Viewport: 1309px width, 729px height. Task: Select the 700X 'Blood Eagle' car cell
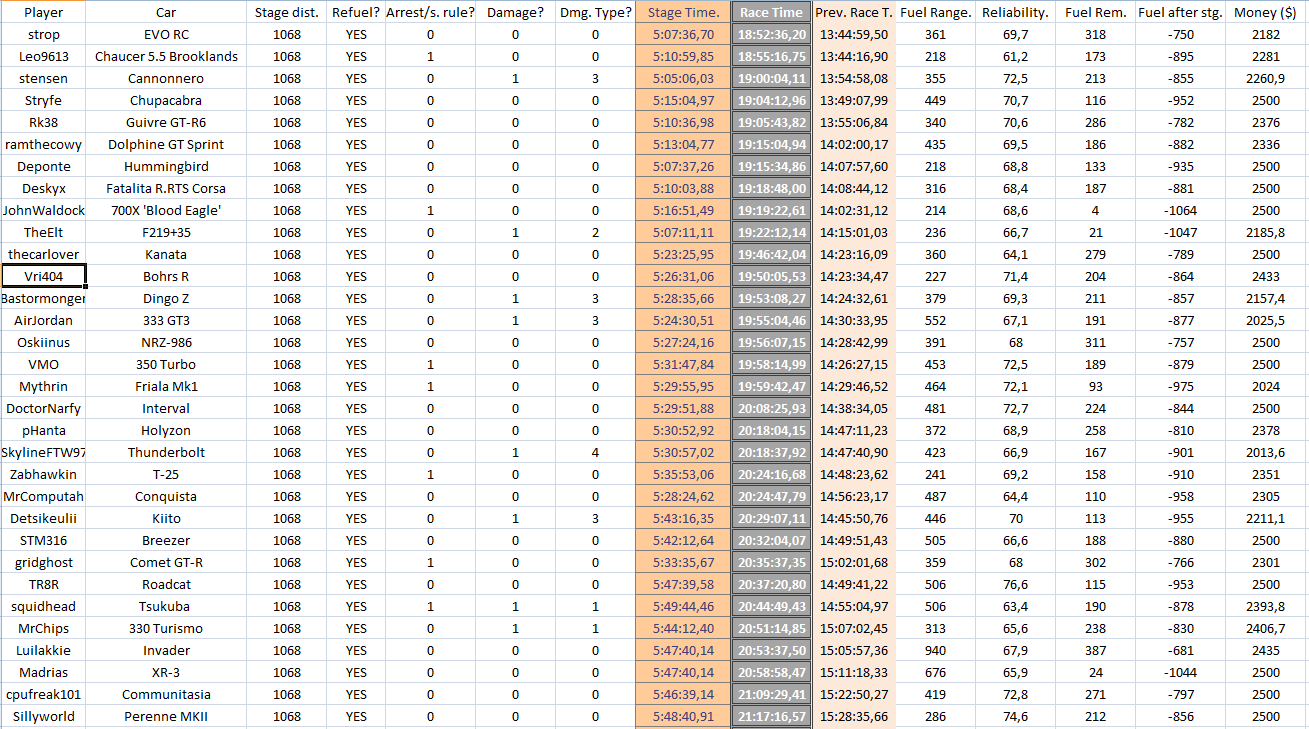[x=166, y=211]
